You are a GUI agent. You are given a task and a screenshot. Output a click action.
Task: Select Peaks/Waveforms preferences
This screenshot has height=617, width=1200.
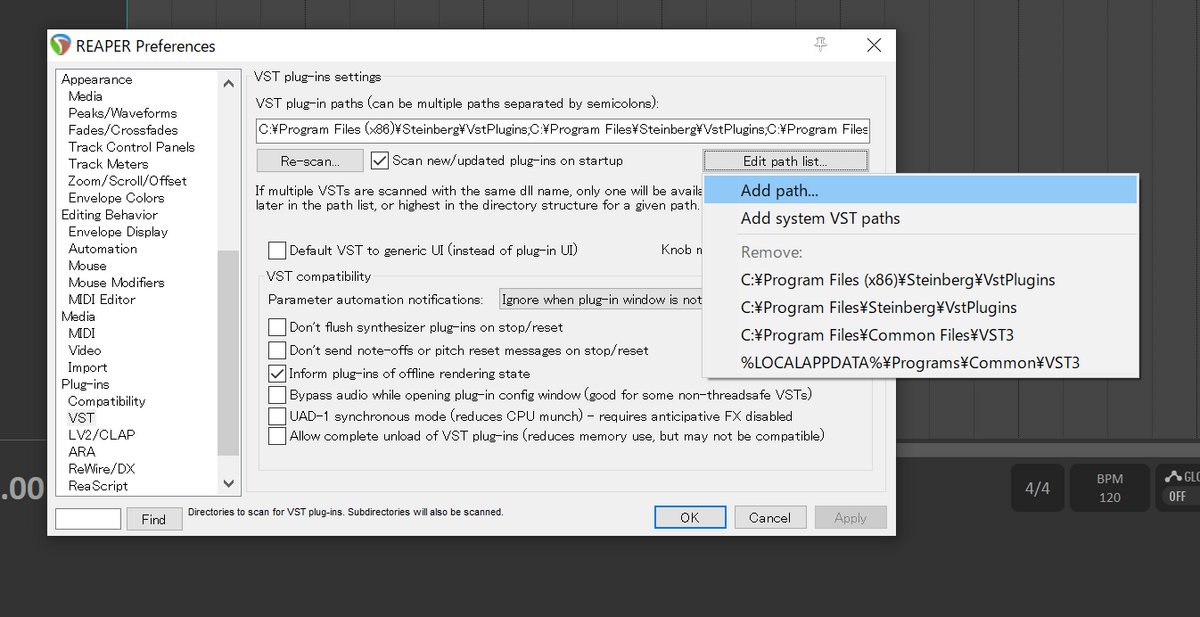[x=122, y=113]
